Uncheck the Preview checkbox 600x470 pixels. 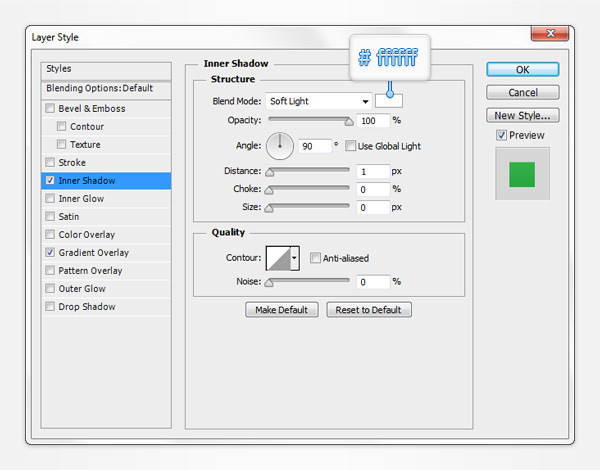502,135
